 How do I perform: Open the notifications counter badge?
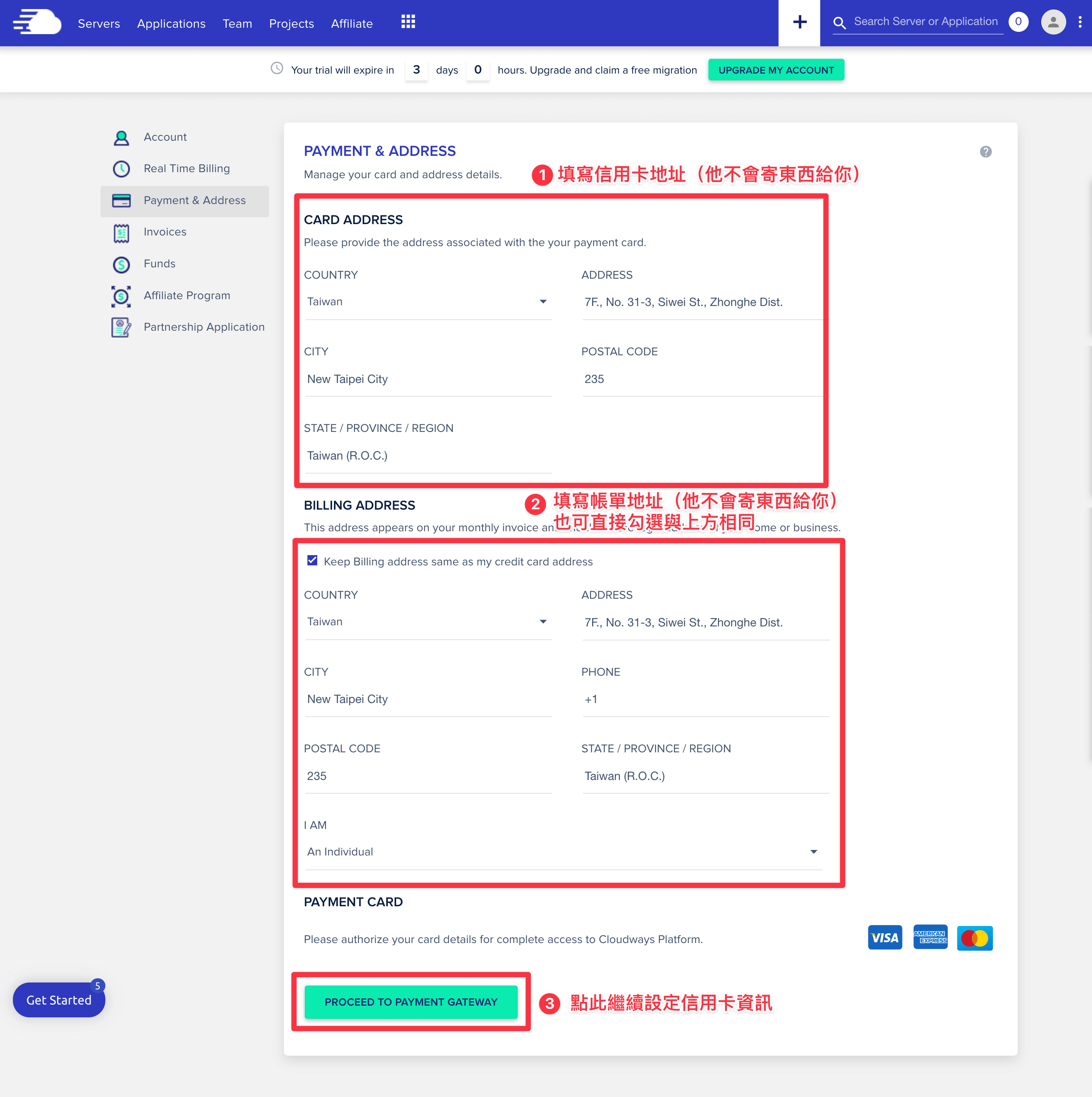(x=1018, y=22)
